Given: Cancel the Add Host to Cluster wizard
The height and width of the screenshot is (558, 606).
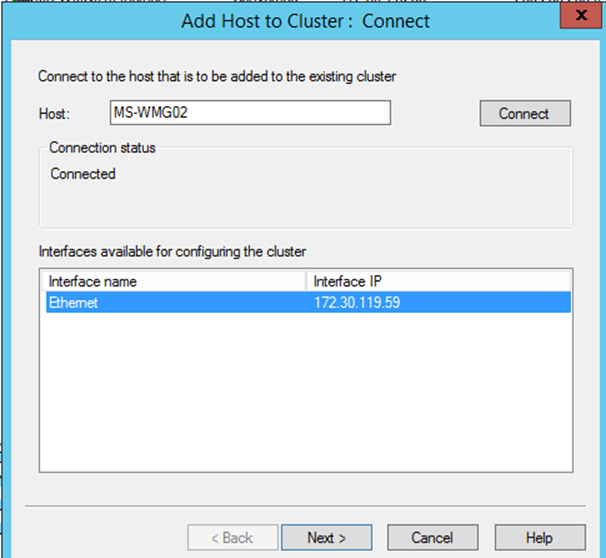Looking at the screenshot, I should [x=432, y=537].
